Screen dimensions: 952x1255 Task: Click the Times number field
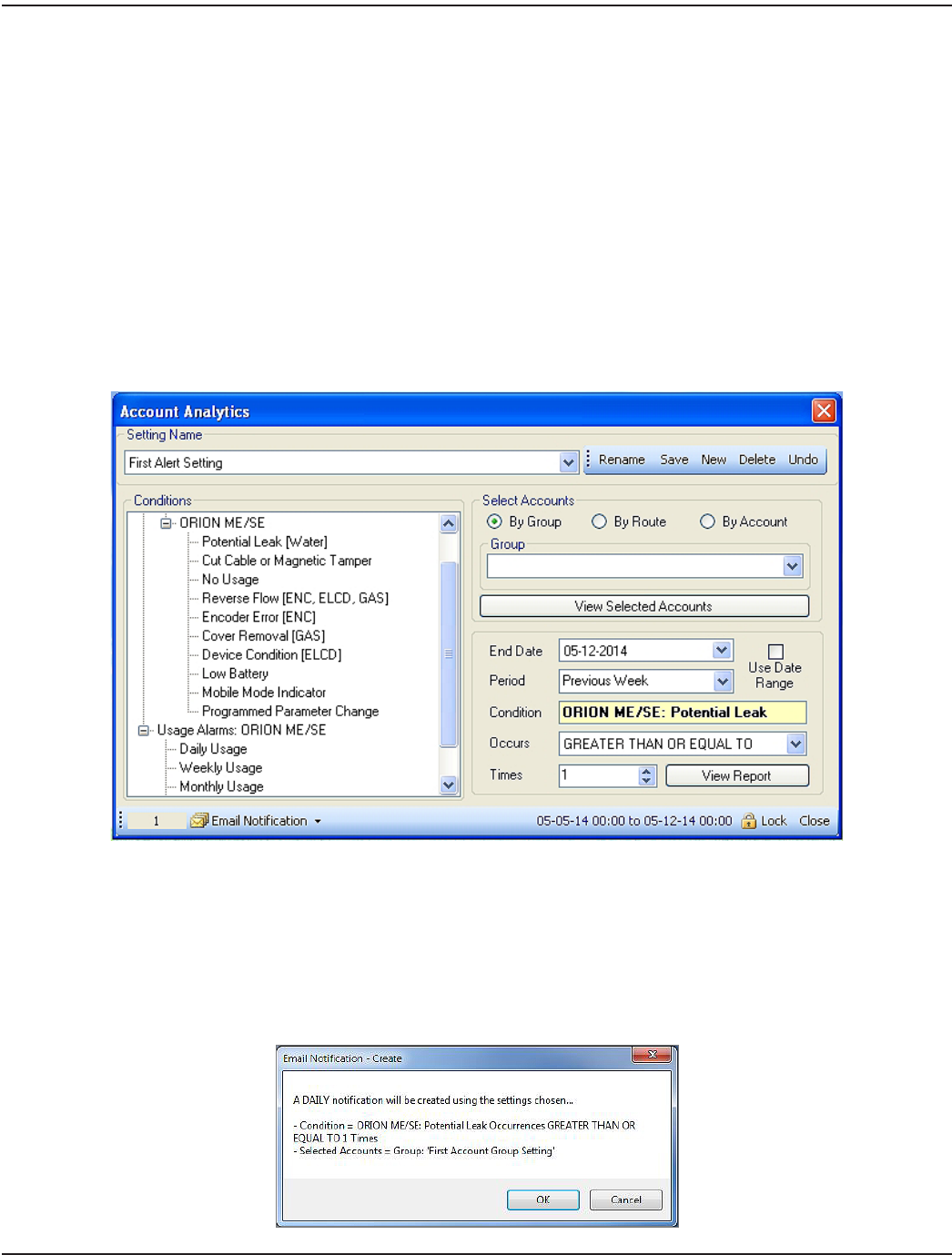(599, 775)
